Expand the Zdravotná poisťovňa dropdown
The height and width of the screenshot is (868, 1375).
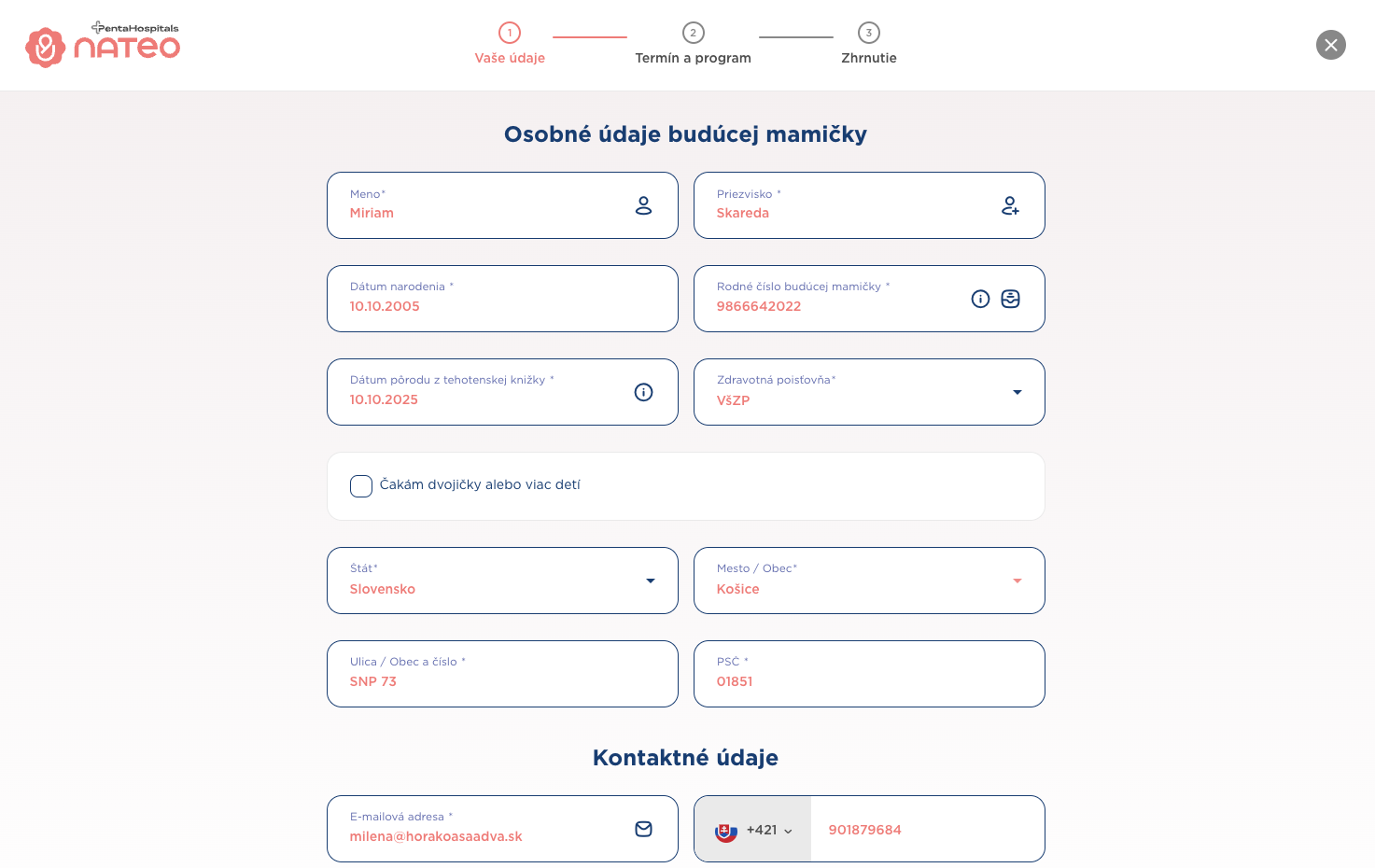(1017, 392)
